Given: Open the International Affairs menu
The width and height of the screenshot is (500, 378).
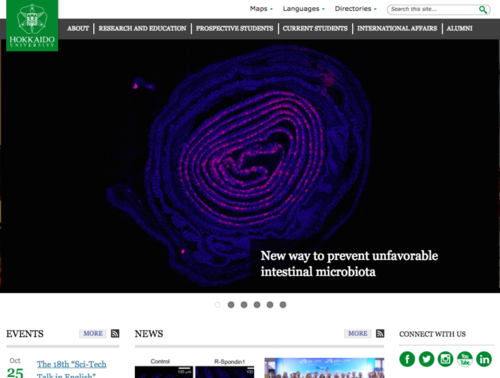Looking at the screenshot, I should [397, 28].
